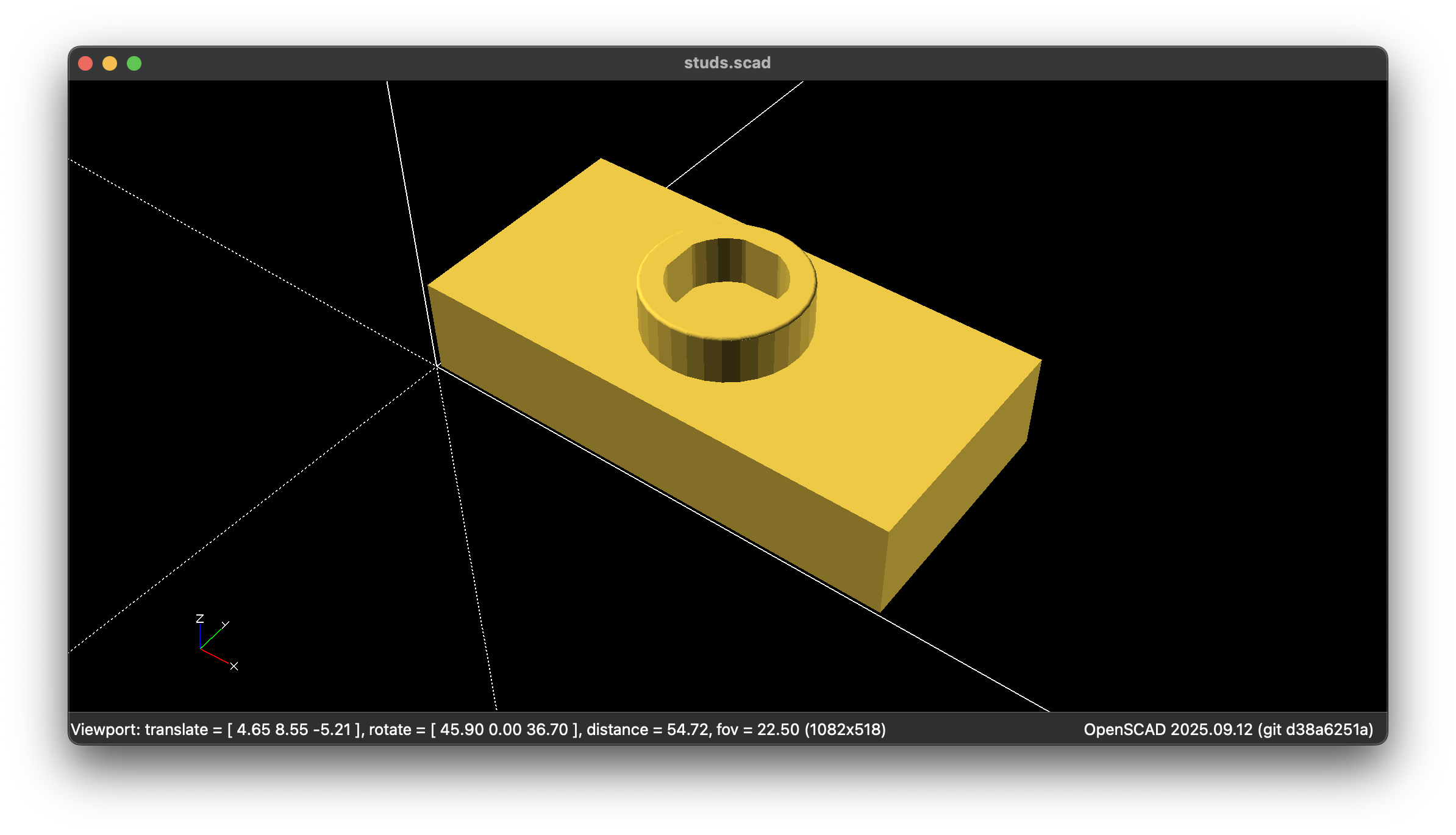Image resolution: width=1456 pixels, height=835 pixels.
Task: Click the red close window button
Action: pos(85,63)
